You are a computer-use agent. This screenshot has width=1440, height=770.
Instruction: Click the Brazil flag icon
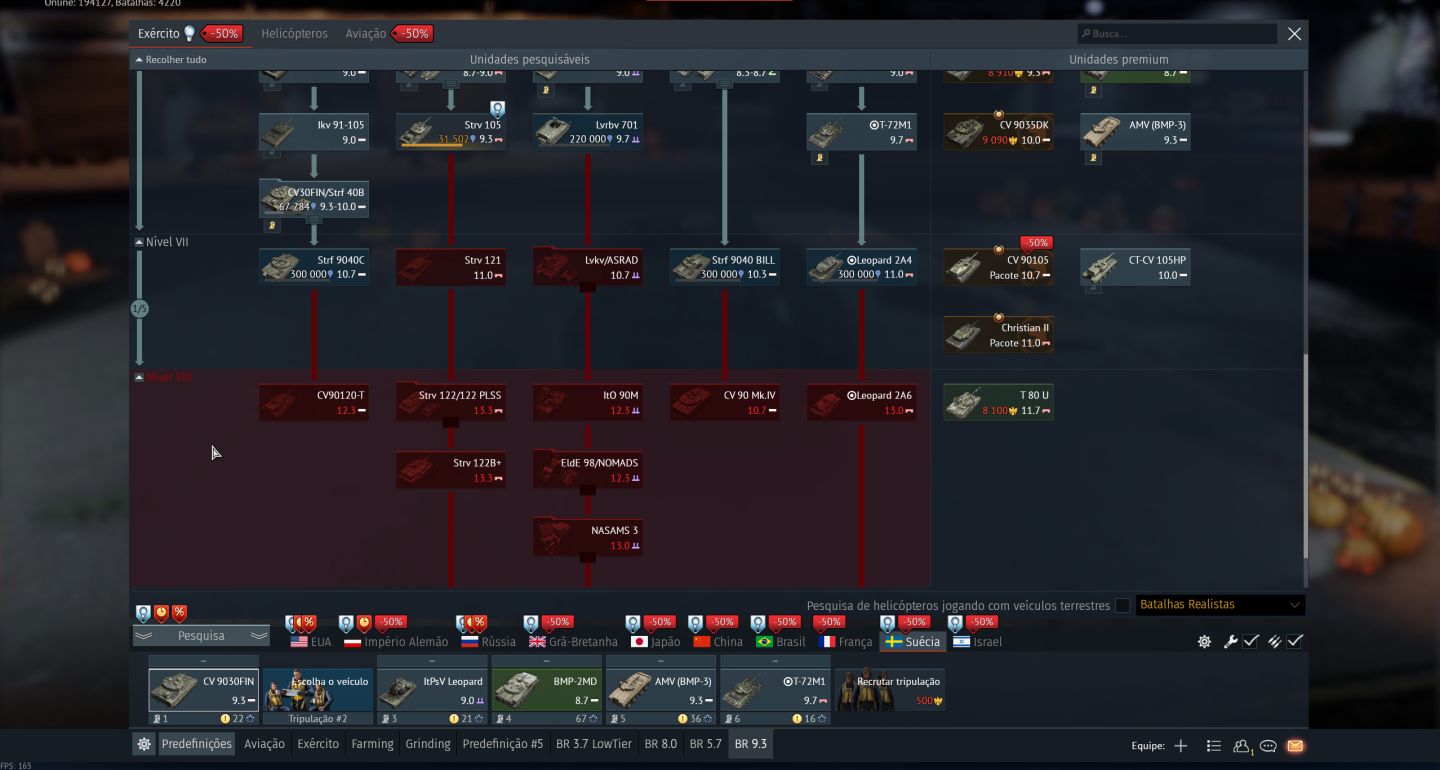(765, 642)
